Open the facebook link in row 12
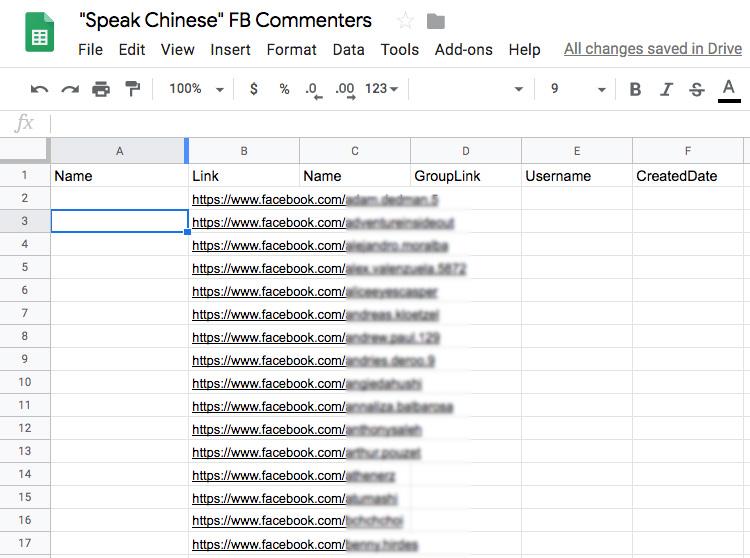Viewport: 750px width, 558px height. click(307, 429)
